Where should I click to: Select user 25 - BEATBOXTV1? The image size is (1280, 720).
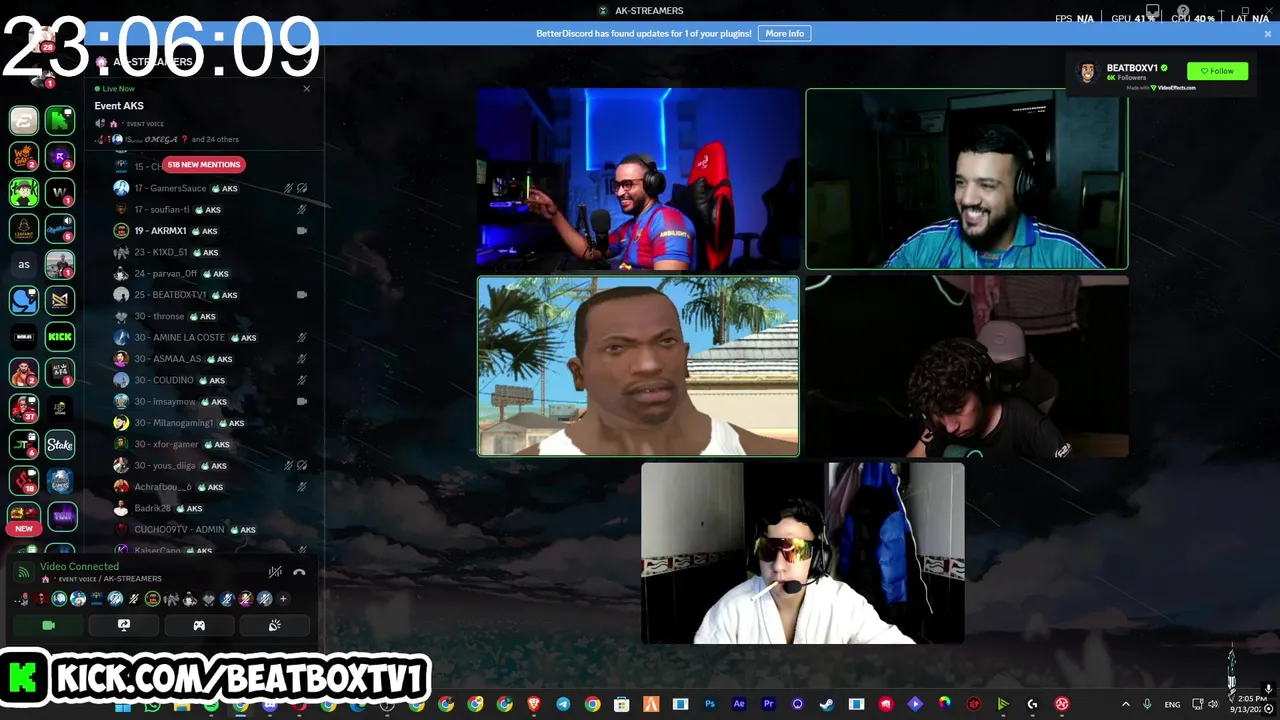tap(210, 295)
